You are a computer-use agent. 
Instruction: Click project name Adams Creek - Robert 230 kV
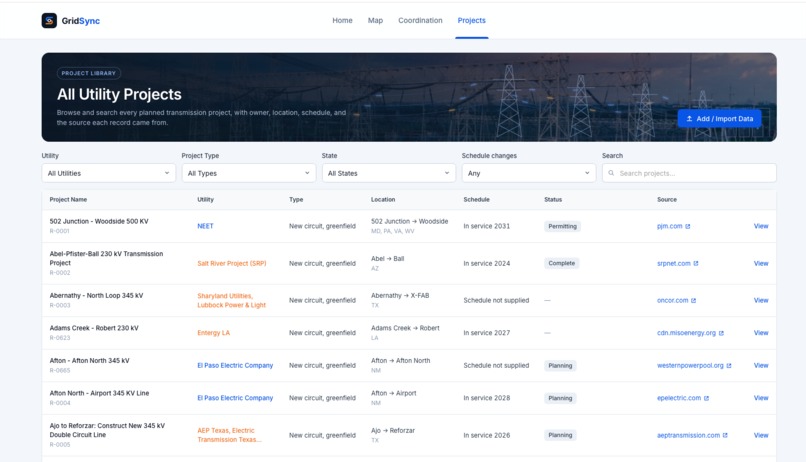click(x=94, y=328)
